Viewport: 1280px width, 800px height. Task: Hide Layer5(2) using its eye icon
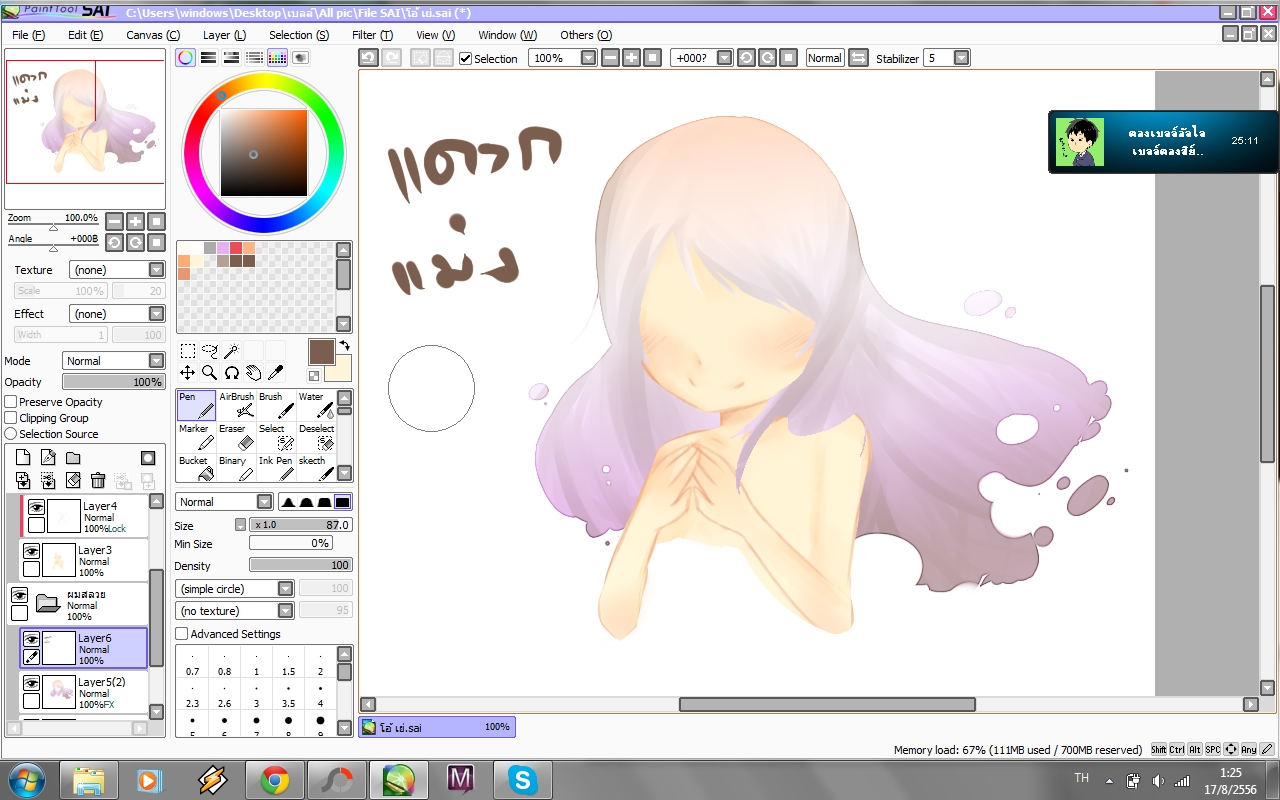click(31, 684)
